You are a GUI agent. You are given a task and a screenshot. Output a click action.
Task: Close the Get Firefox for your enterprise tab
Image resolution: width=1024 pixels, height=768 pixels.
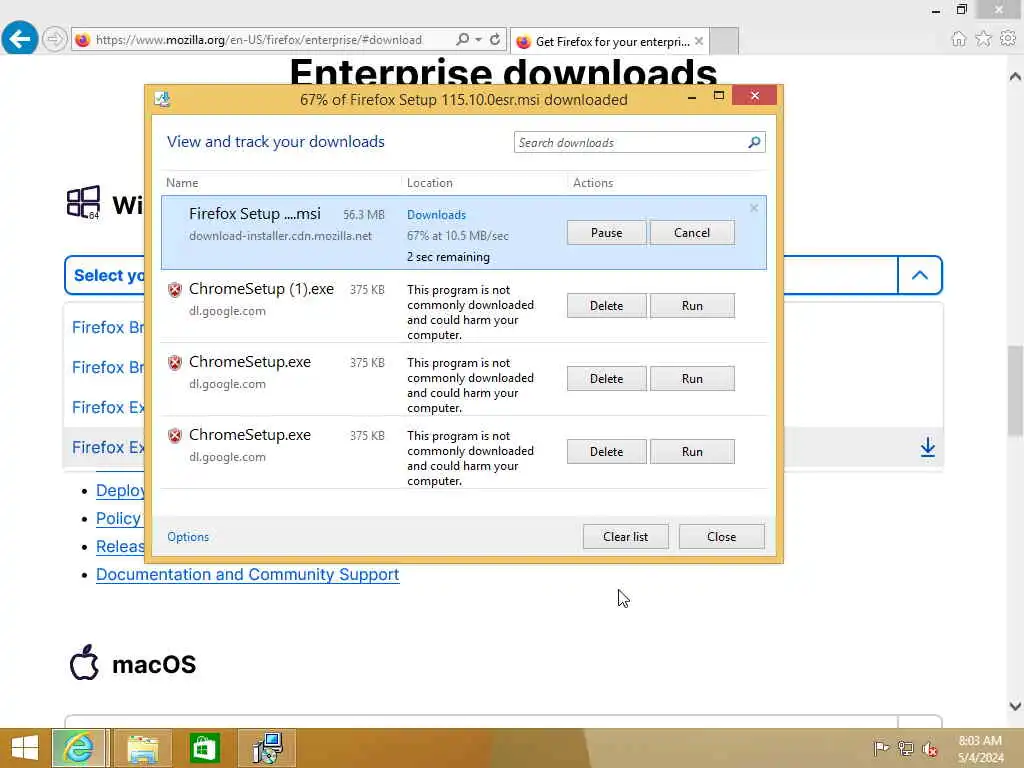coord(699,41)
